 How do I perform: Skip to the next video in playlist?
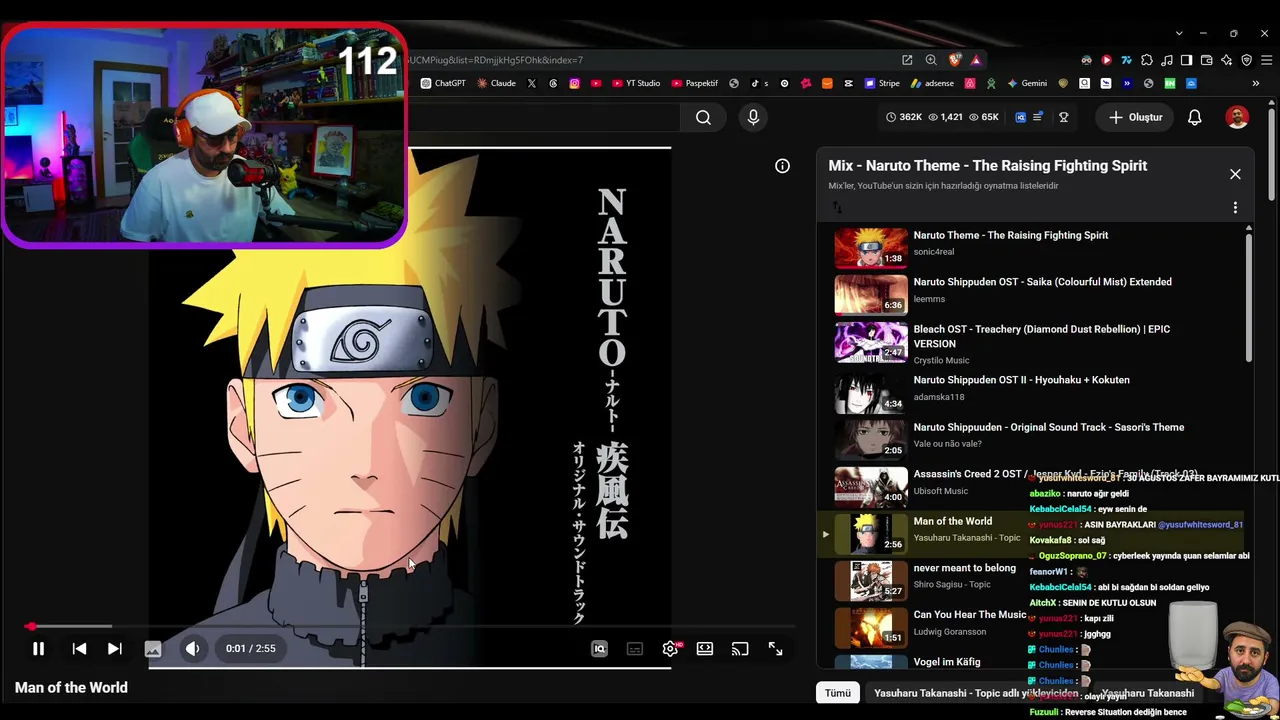(115, 649)
